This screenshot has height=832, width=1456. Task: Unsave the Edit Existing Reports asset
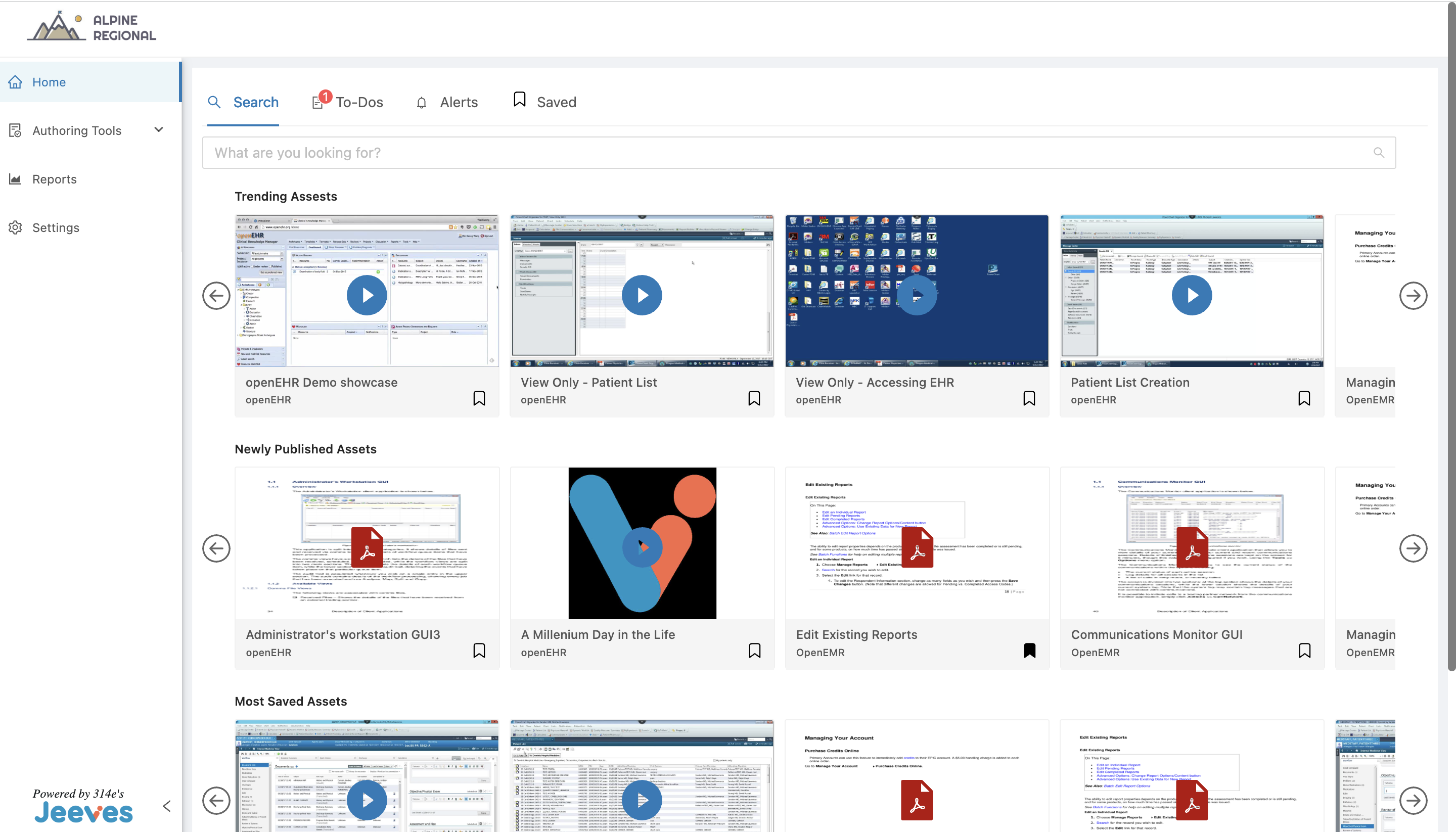pyautogui.click(x=1029, y=651)
